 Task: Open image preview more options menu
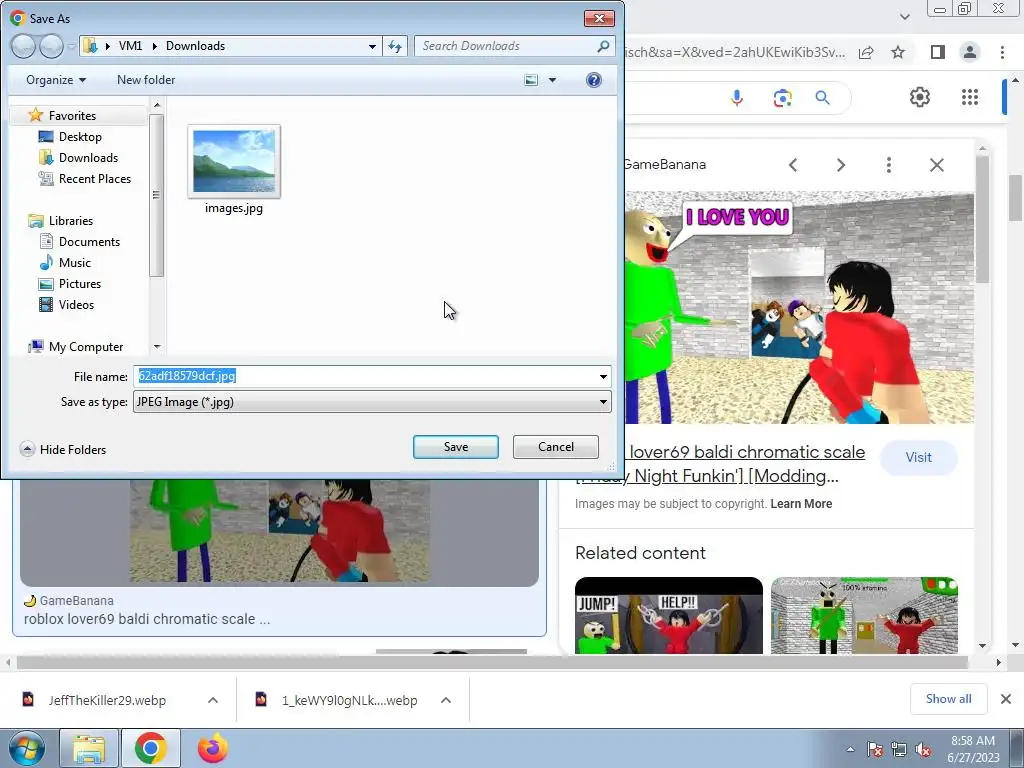tap(888, 165)
